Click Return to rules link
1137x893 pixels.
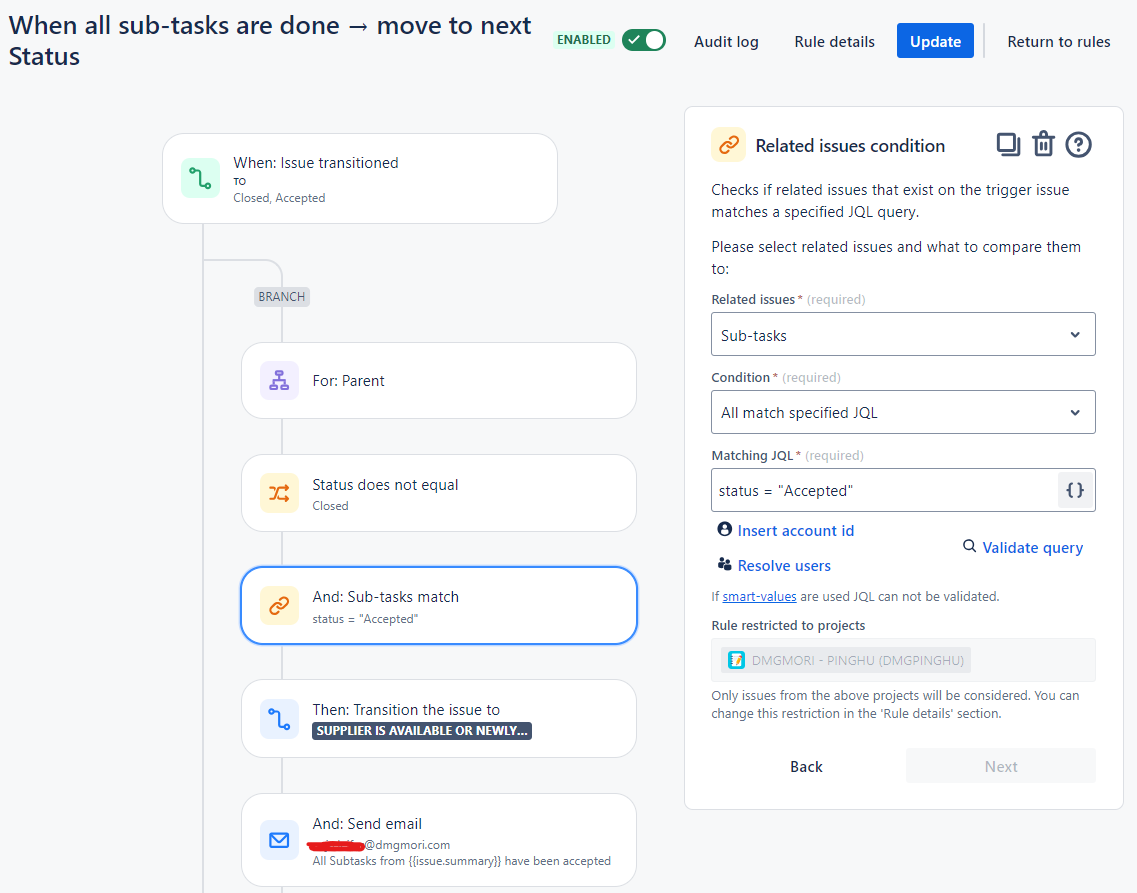click(1059, 41)
